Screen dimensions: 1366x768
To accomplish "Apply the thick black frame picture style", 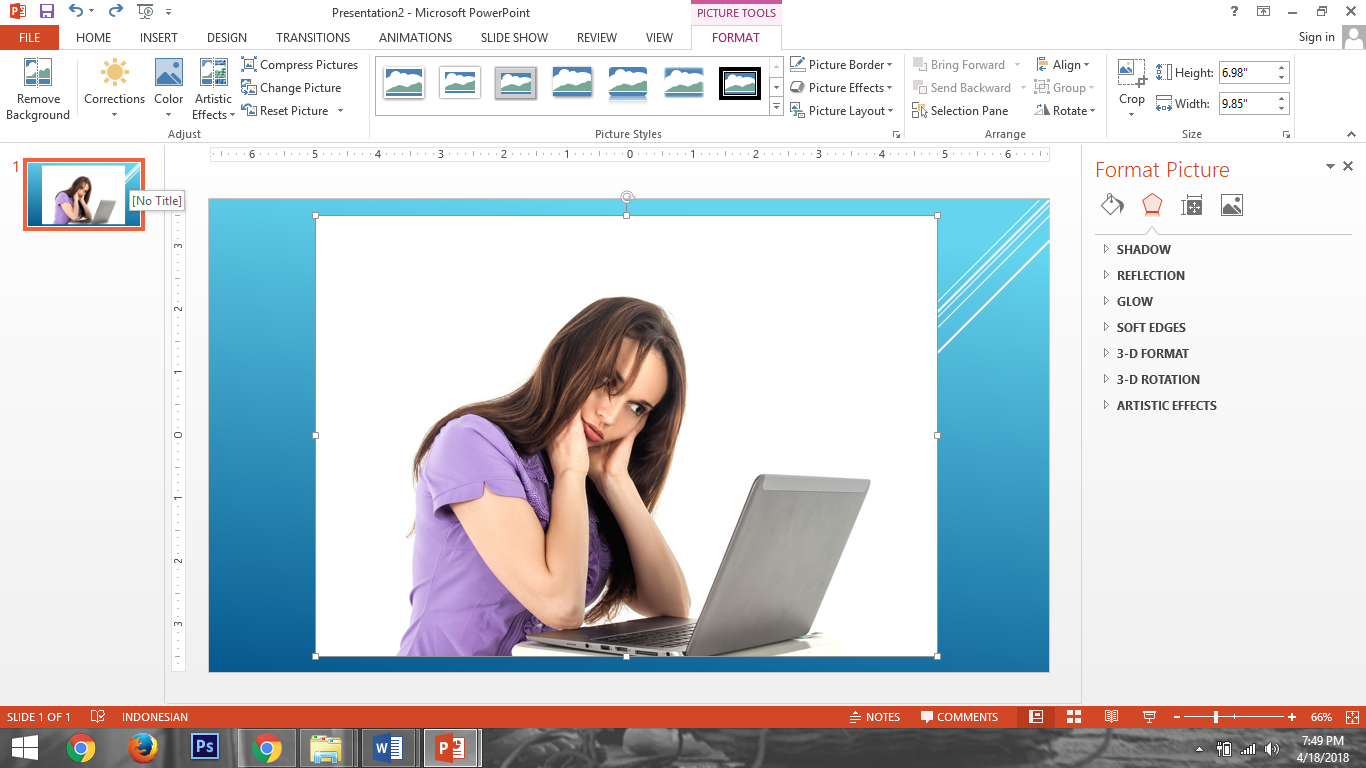I will click(x=739, y=83).
